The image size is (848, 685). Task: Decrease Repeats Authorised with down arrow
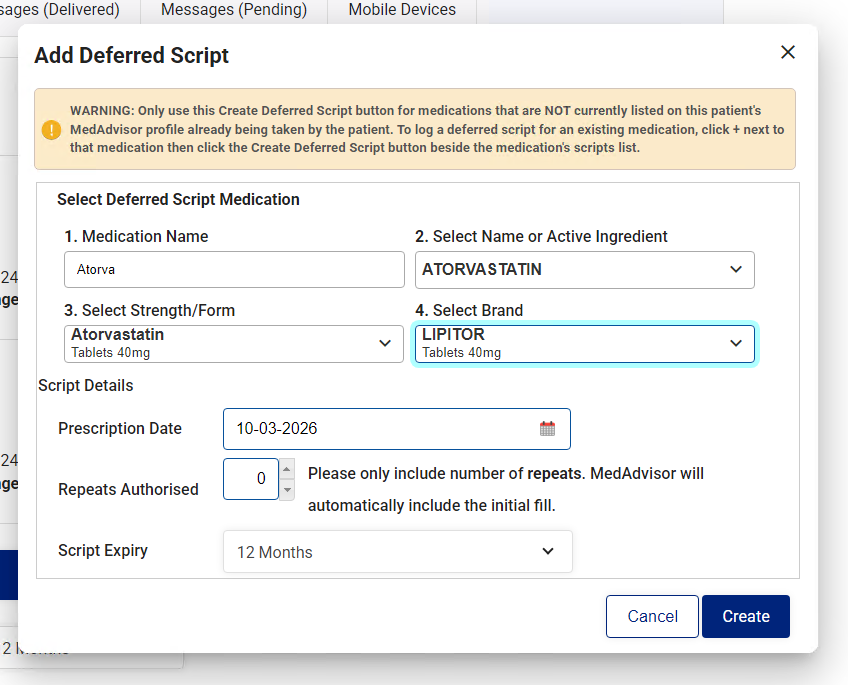287,490
